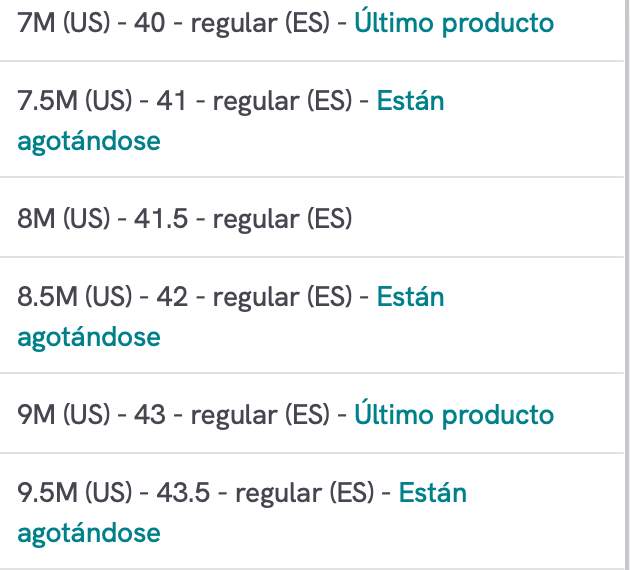The height and width of the screenshot is (570, 630).
Task: Select size 9.5M (US) - 43.5 regular
Action: [312, 511]
